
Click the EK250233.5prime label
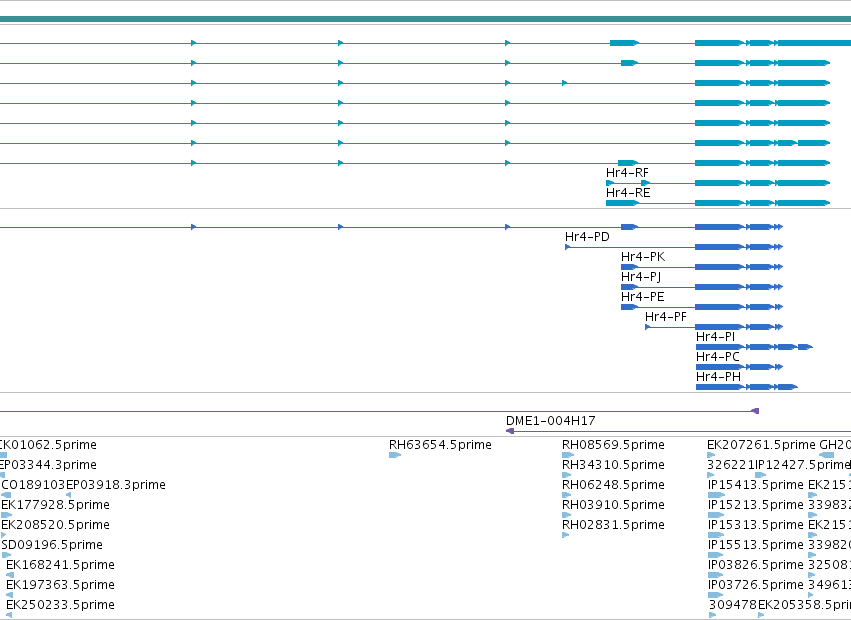click(x=60, y=605)
